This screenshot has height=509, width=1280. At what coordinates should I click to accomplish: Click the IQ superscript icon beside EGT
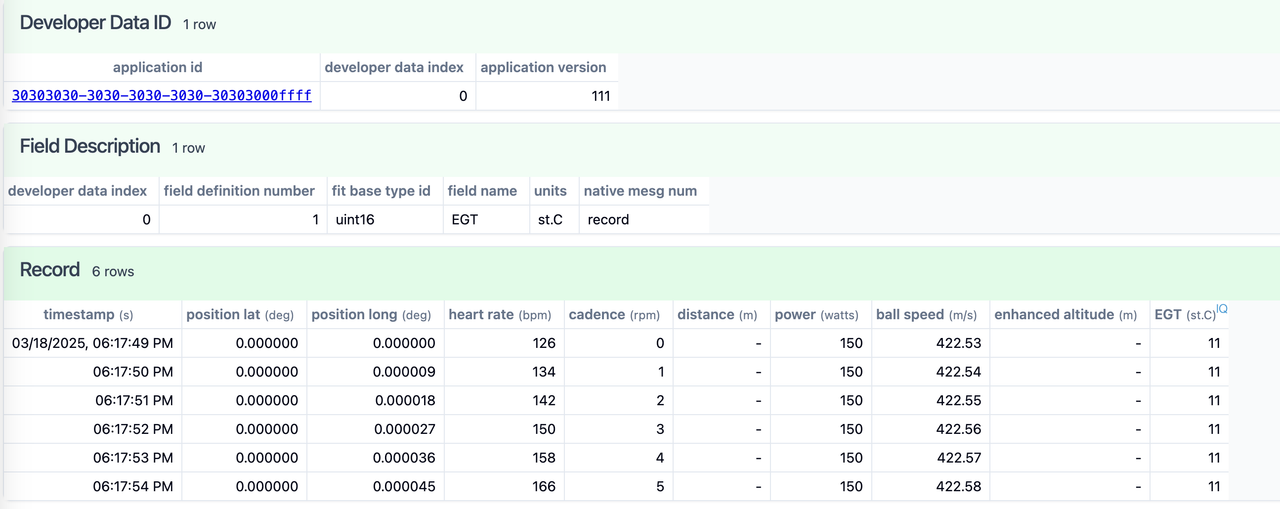point(1222,309)
